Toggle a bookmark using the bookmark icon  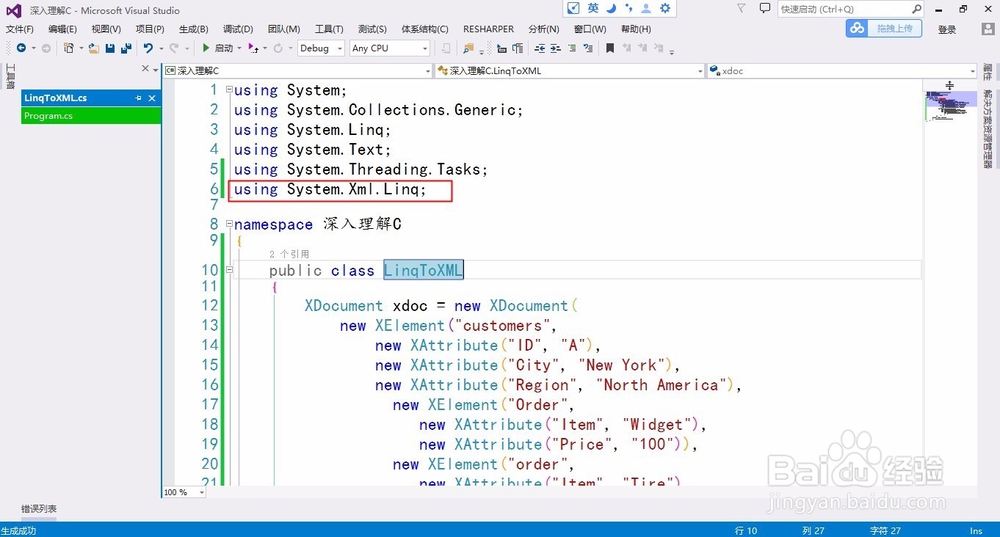[610, 48]
